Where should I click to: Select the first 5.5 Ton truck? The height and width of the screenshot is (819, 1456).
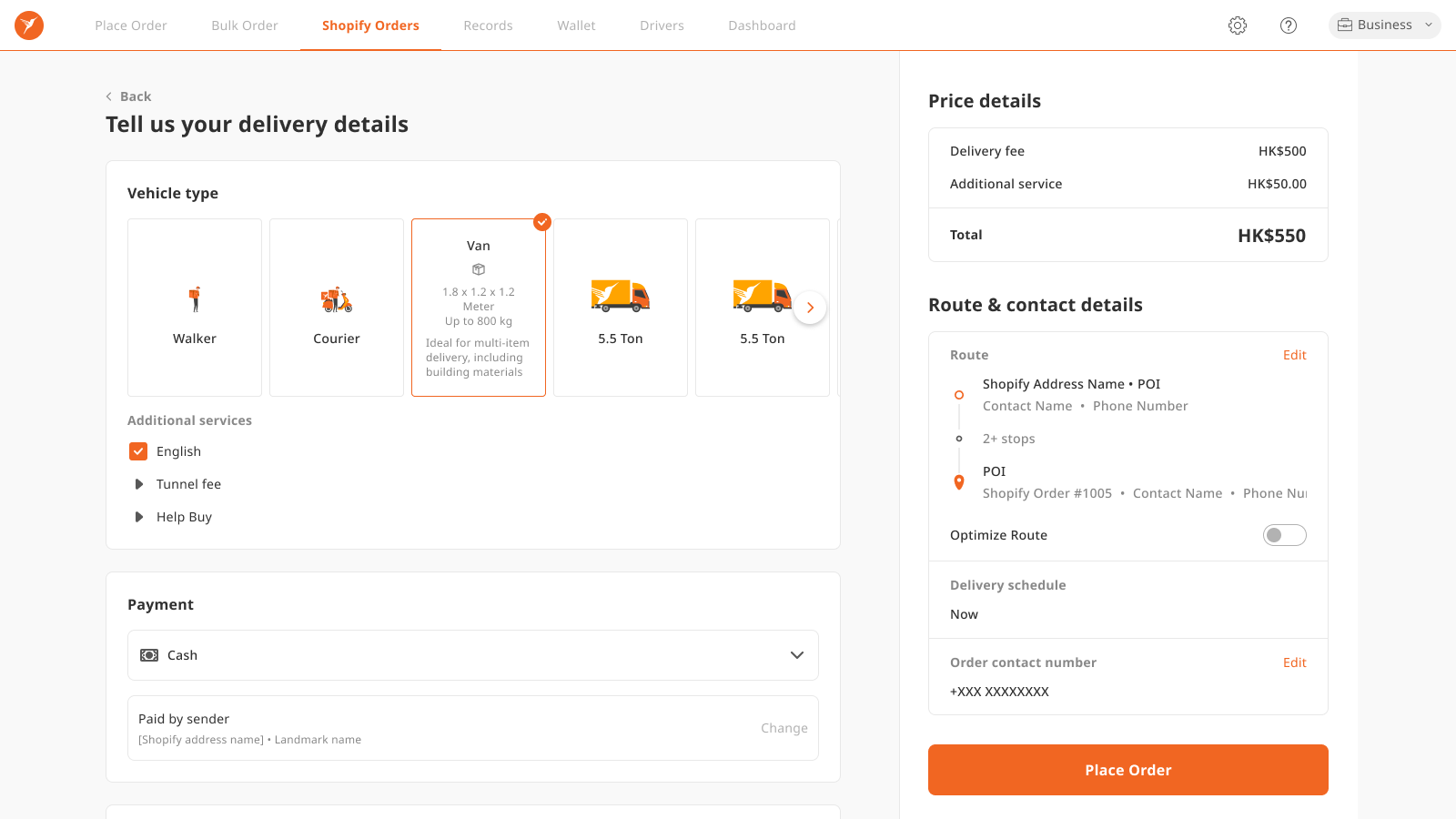coord(620,308)
